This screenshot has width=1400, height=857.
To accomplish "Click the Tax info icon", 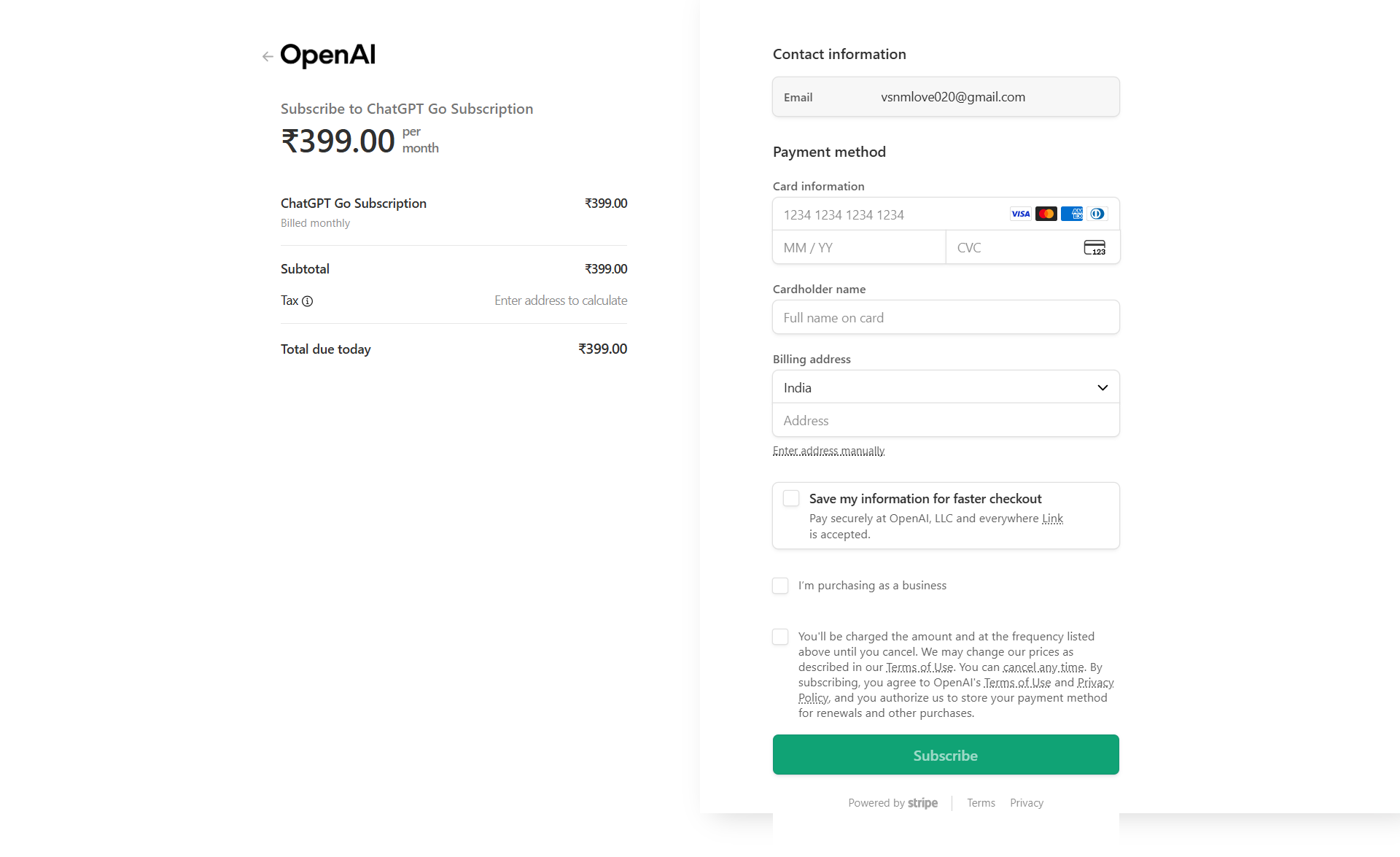I will coord(308,301).
